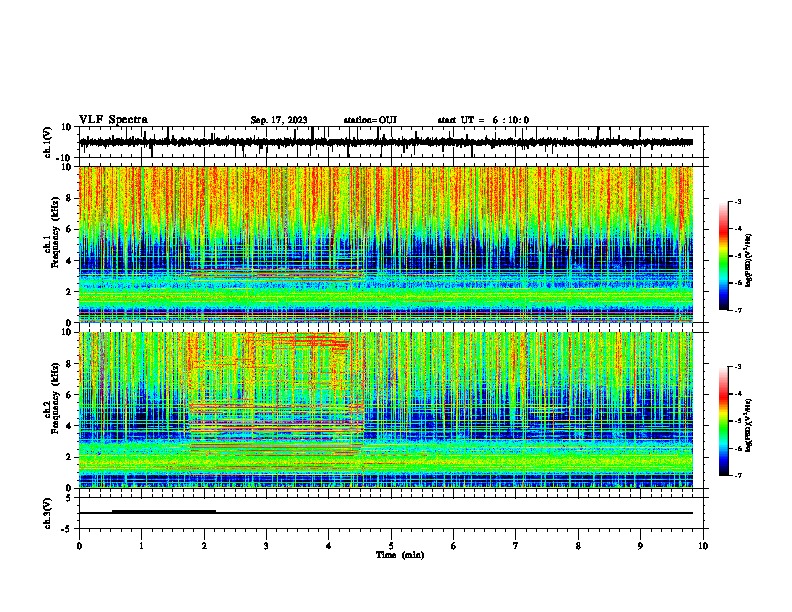Screen dimensions: 792x612
Task: Click time axis tick label "1"
Action: [x=141, y=546]
